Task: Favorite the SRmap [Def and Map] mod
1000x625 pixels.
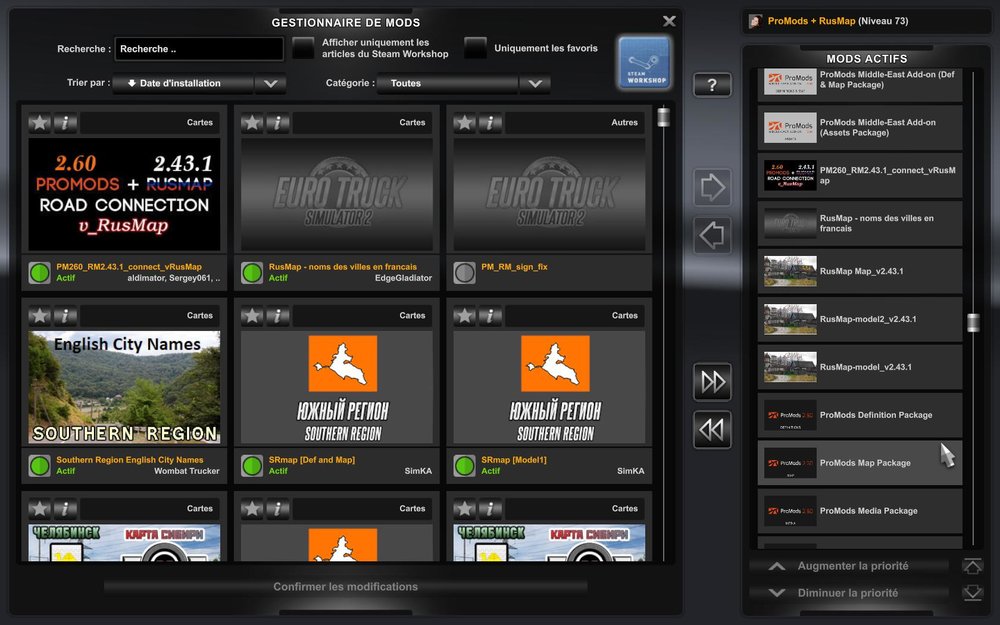Action: tap(252, 316)
